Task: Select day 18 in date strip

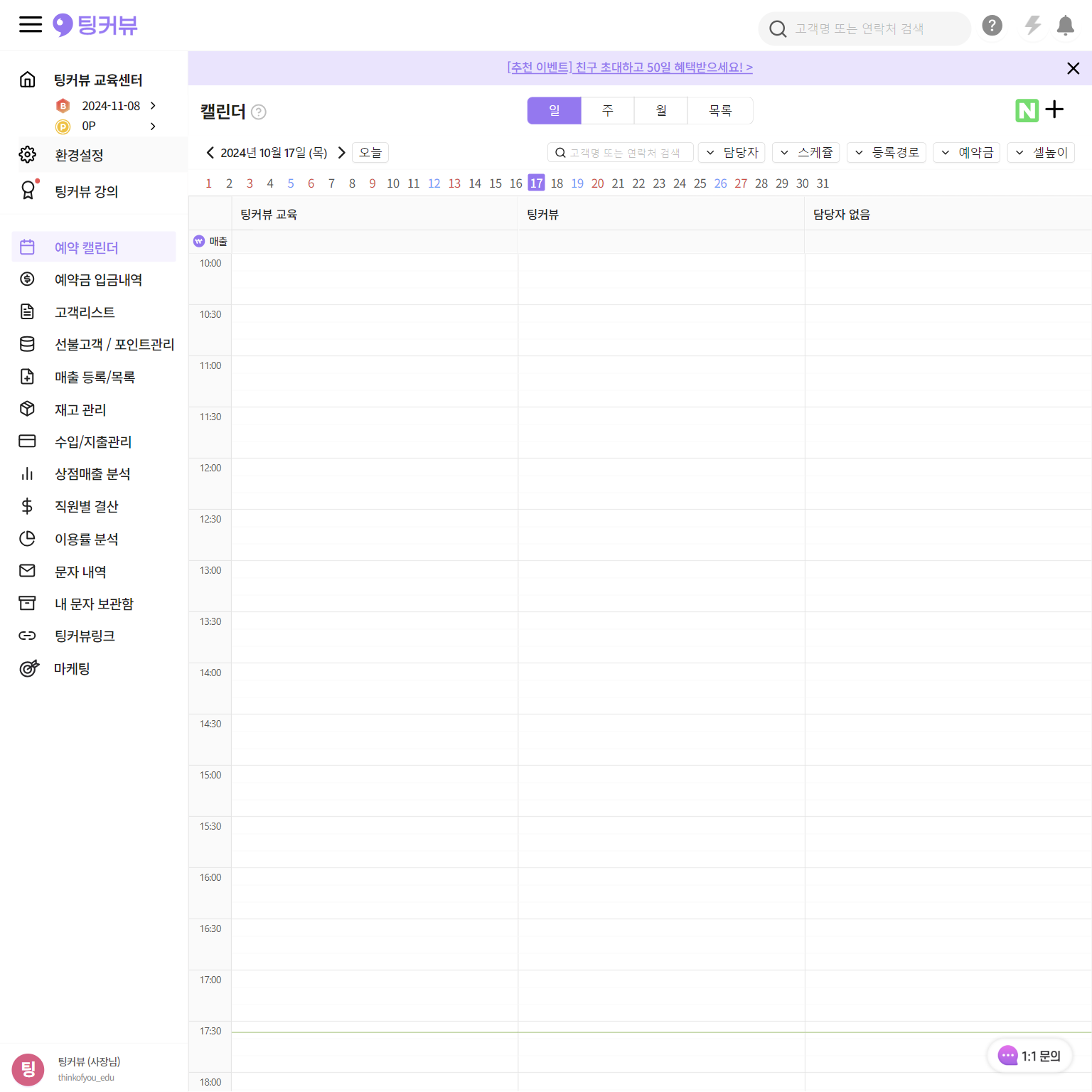Action: click(x=557, y=183)
